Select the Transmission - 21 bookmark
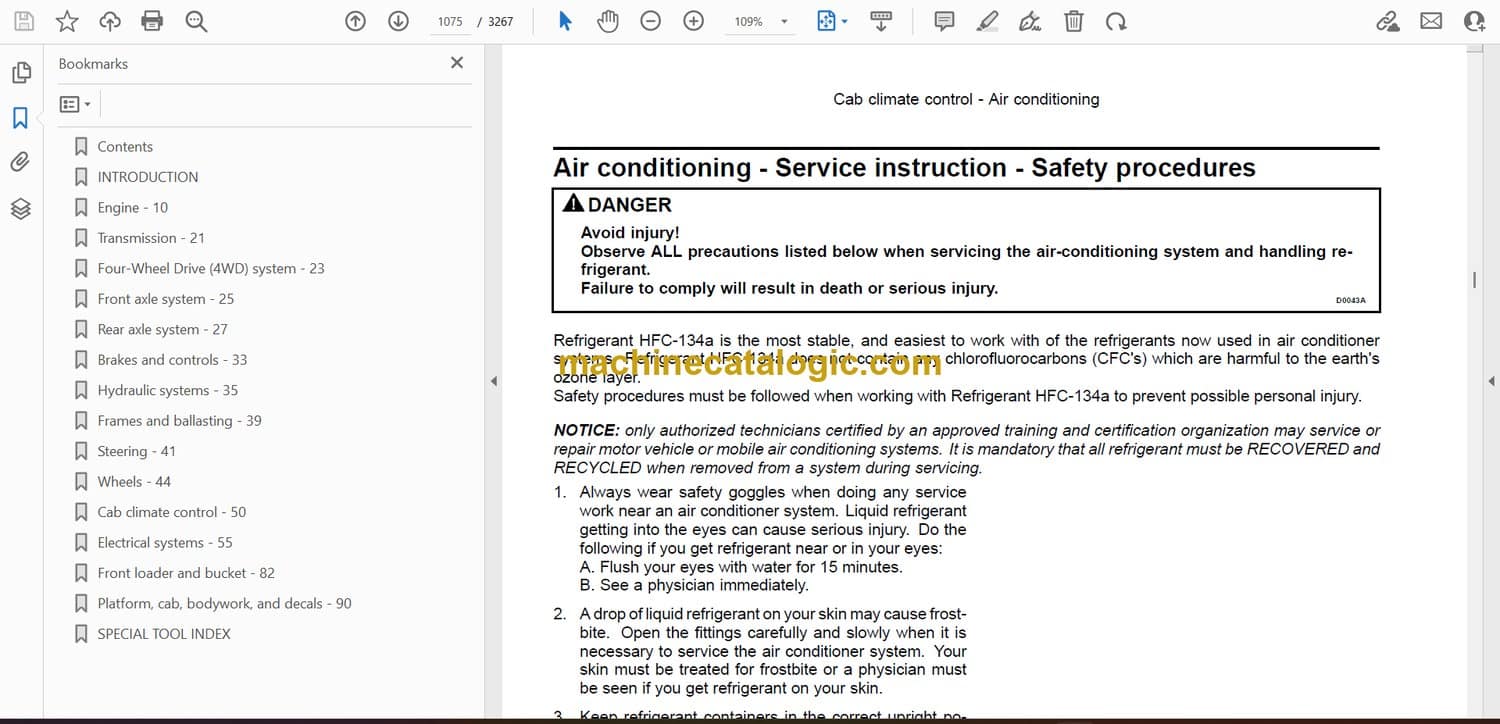The image size is (1500, 724). tap(151, 238)
